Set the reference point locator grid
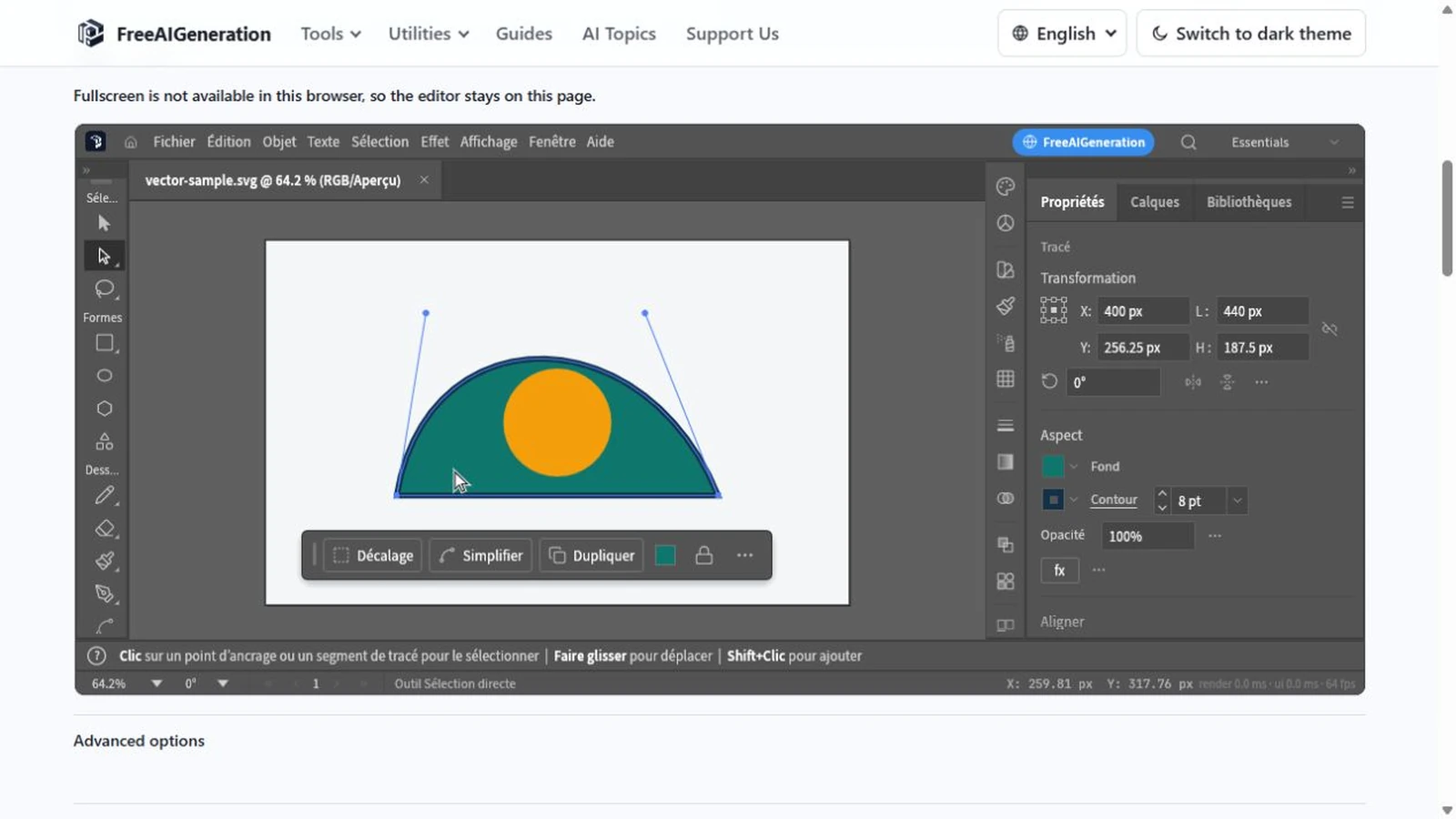This screenshot has height=819, width=1456. pyautogui.click(x=1053, y=311)
